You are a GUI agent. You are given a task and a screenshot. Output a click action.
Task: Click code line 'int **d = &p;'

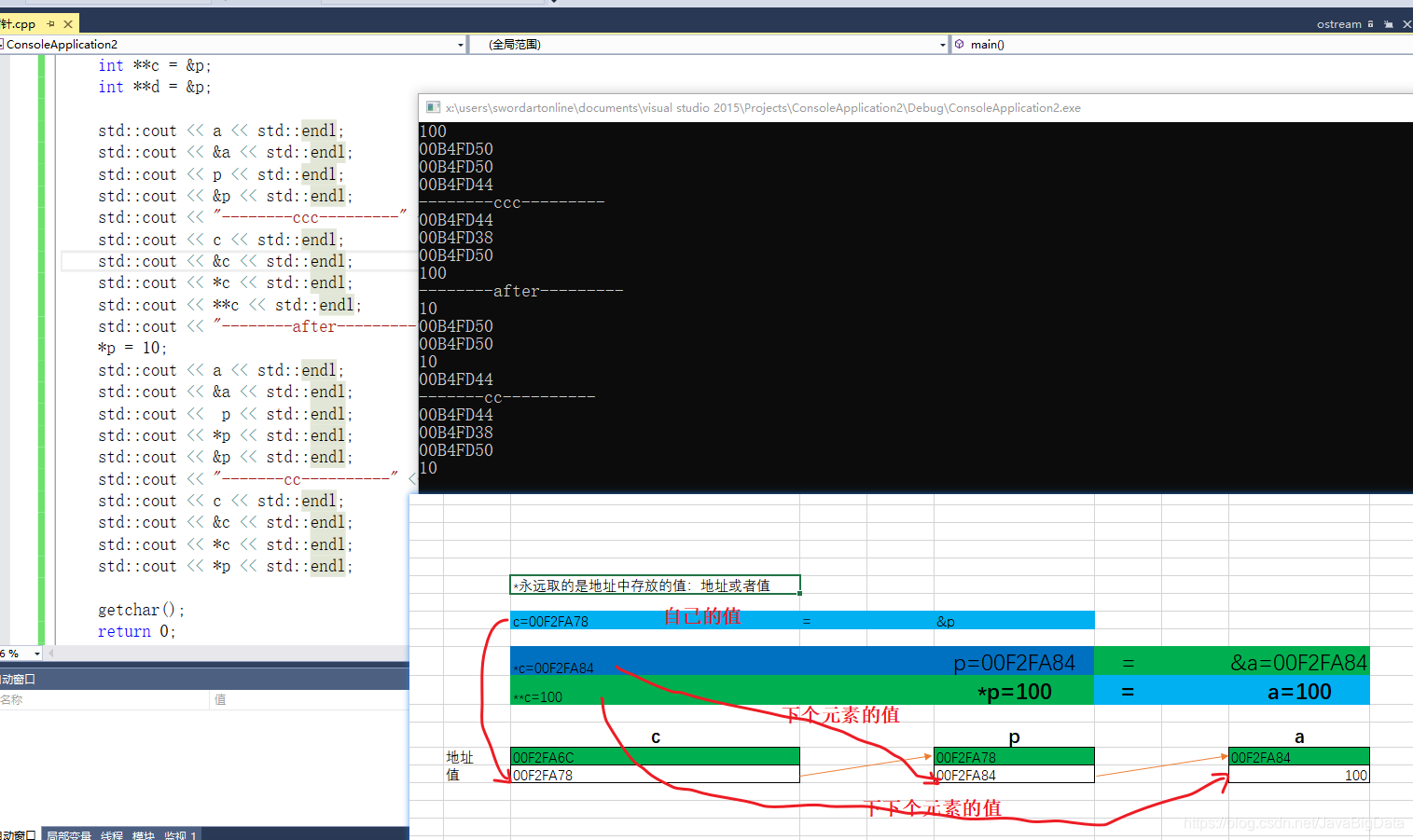pyautogui.click(x=155, y=87)
